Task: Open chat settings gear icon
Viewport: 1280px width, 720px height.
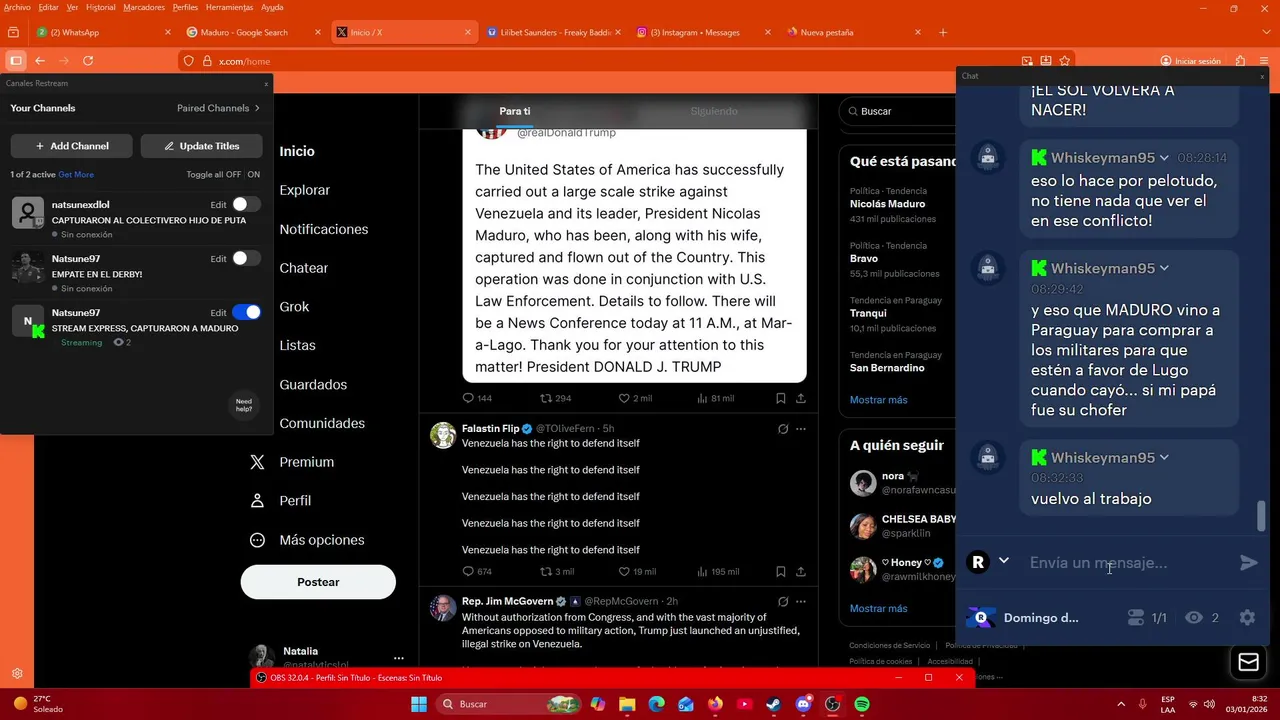Action: (x=1247, y=618)
